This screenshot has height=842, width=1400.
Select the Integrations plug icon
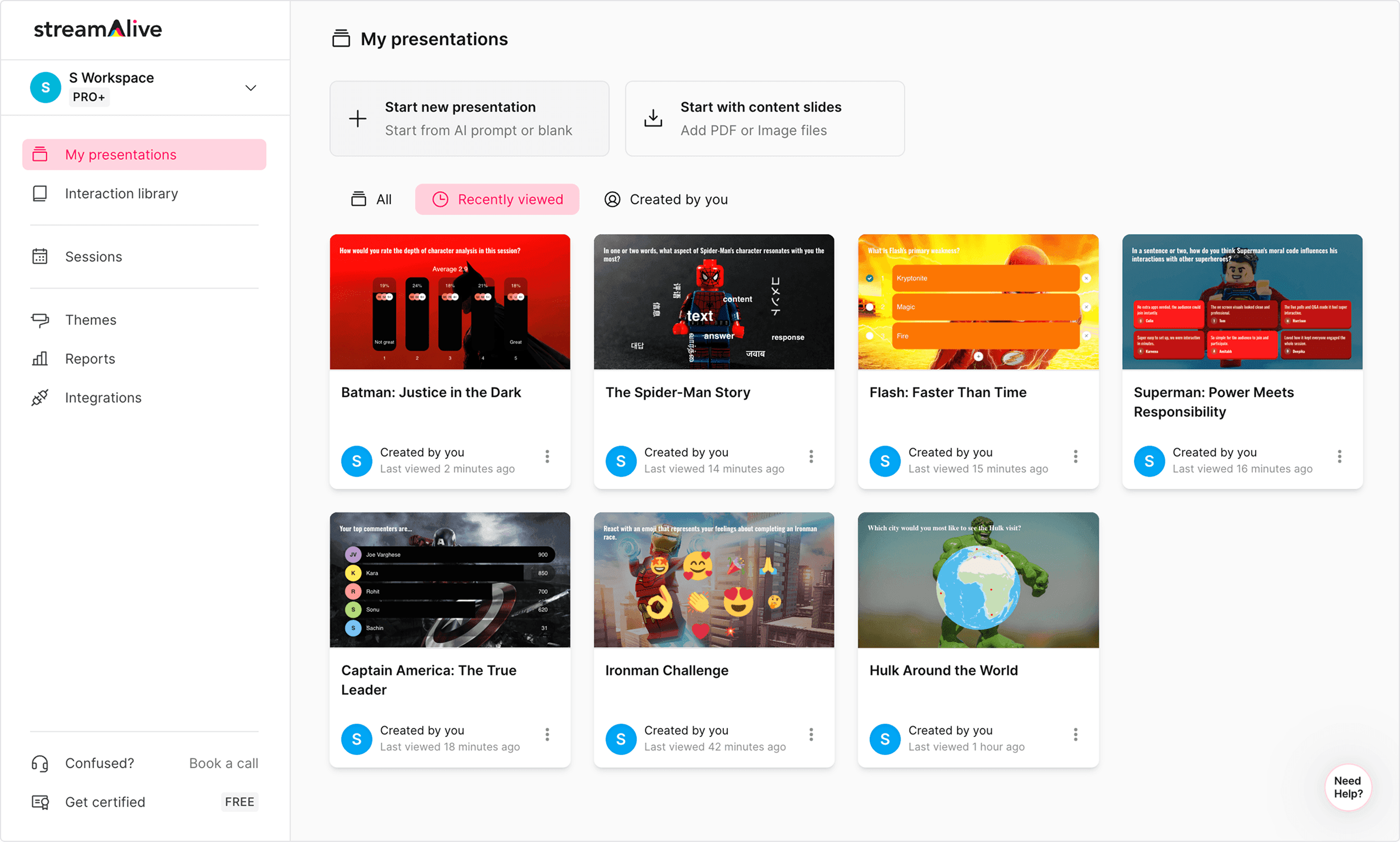click(40, 397)
